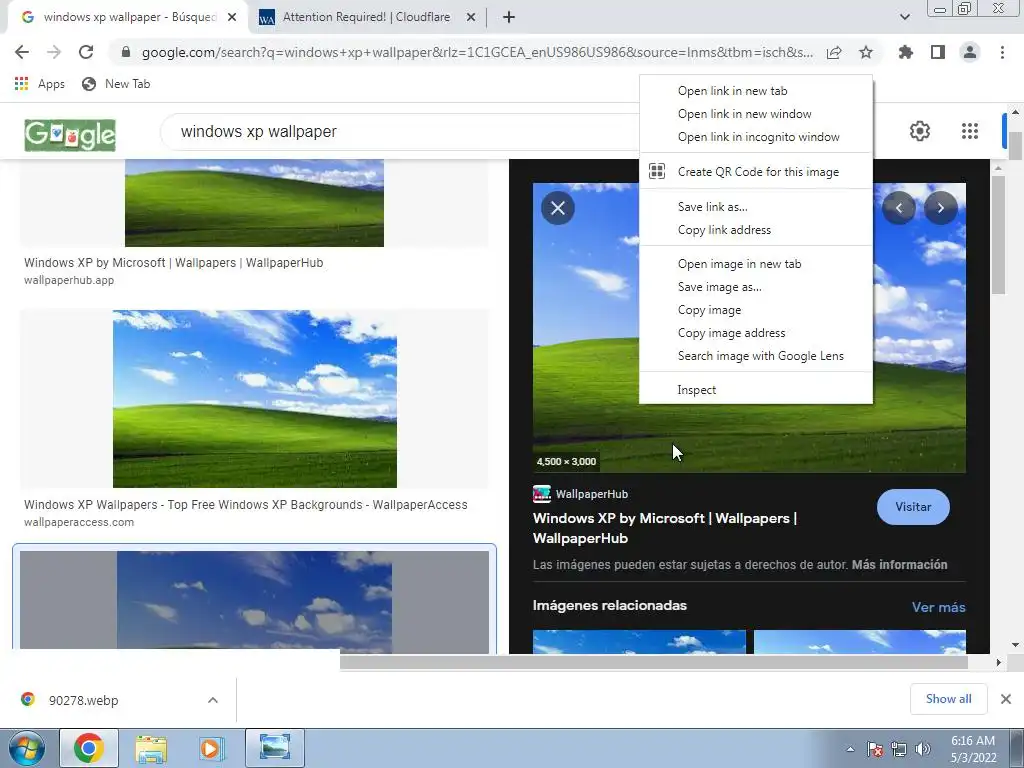Open Action Center flag icon
1024x768 pixels.
point(875,750)
